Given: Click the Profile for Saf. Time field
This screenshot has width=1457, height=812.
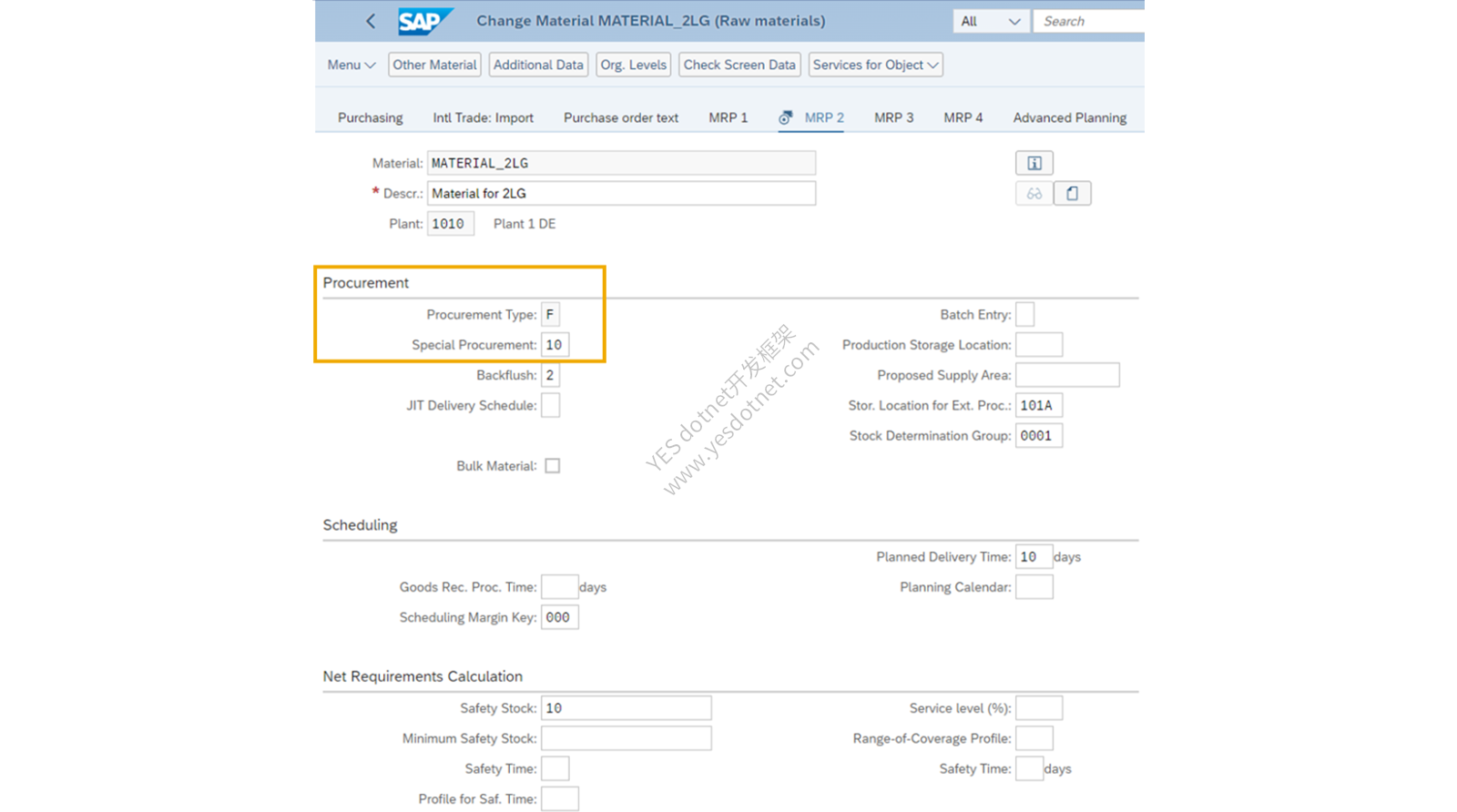Looking at the screenshot, I should (x=559, y=799).
